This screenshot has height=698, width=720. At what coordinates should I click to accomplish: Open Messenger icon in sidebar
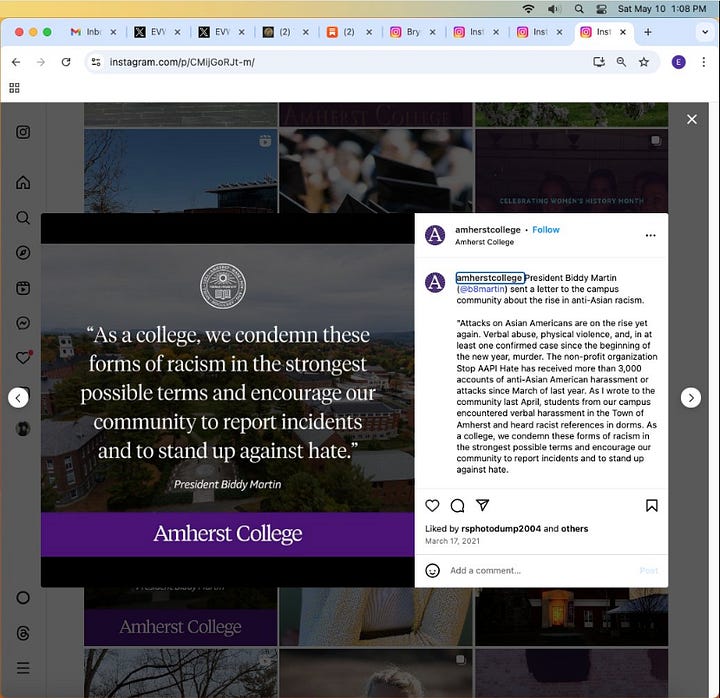[x=23, y=323]
